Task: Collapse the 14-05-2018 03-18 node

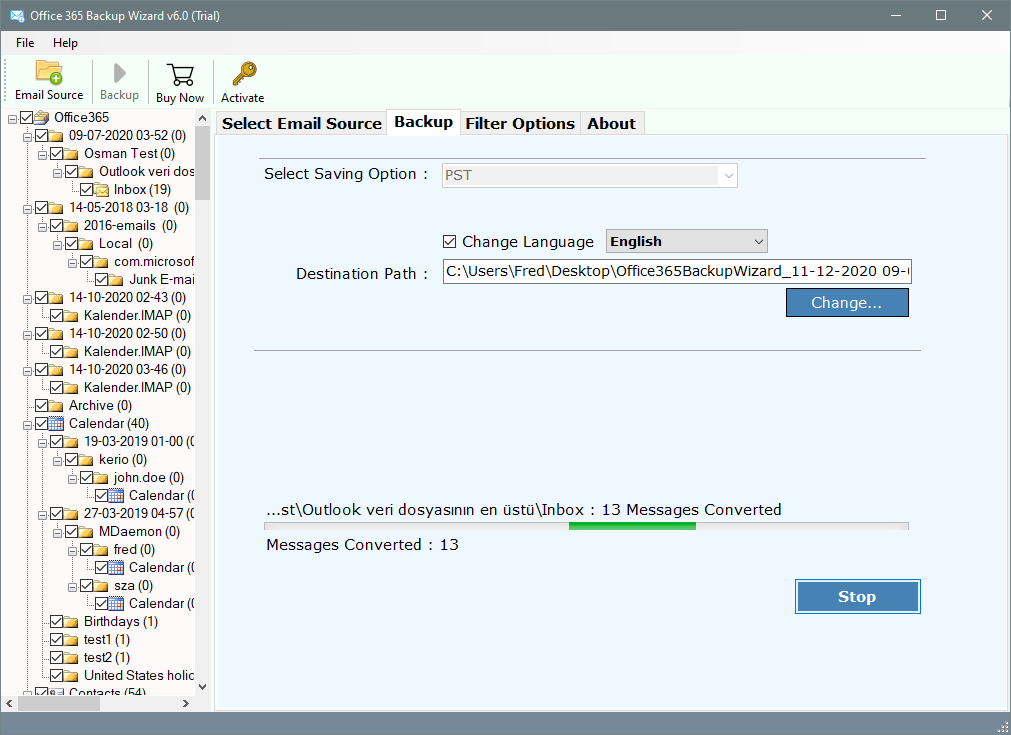Action: tap(27, 209)
